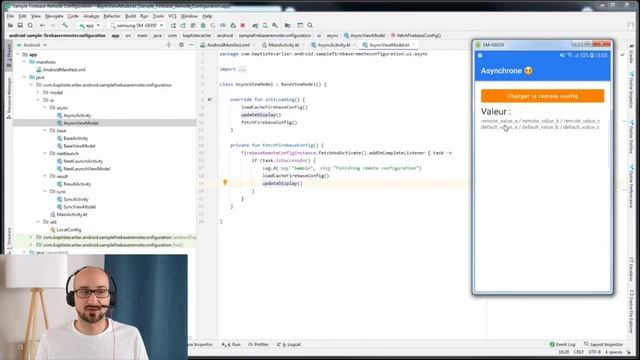Screen dimensions: 640x360
Task: Click the Save All toolbar icon
Action: click(x=20, y=25)
